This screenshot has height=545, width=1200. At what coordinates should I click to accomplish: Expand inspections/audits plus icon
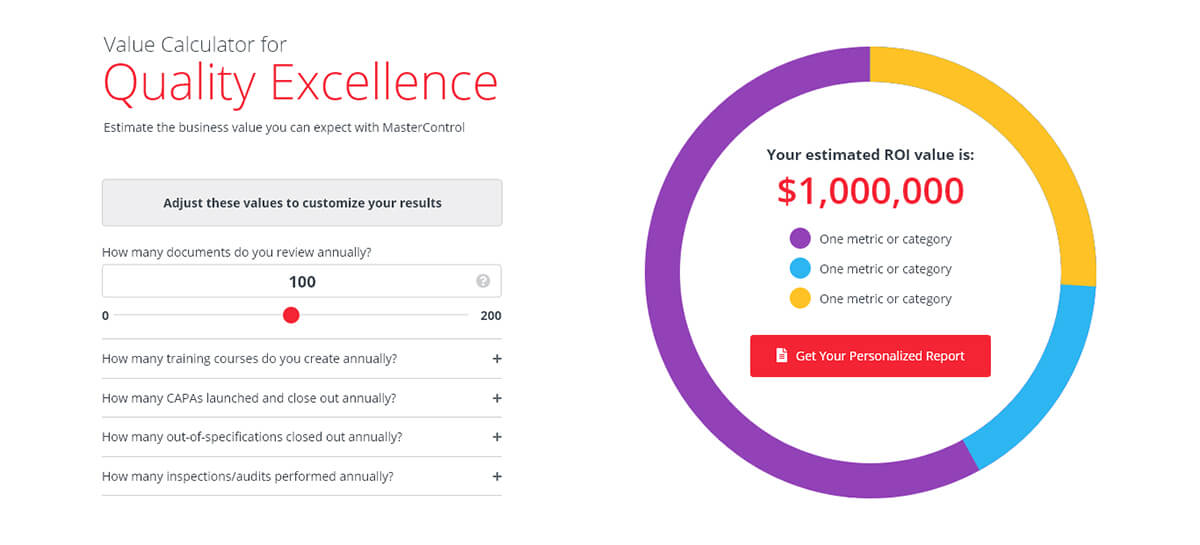coord(497,476)
